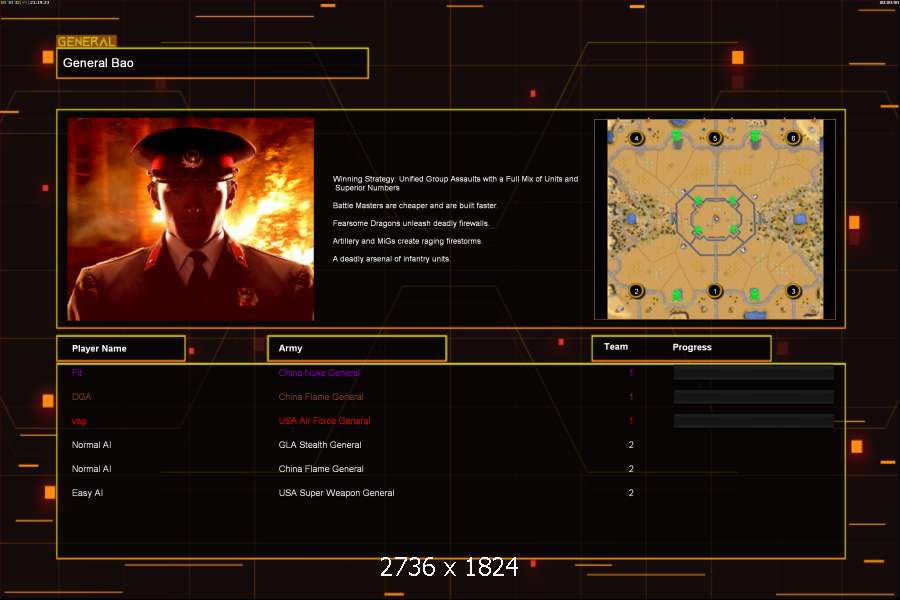The image size is (900, 600).
Task: Click the Army column header
Action: coord(357,349)
